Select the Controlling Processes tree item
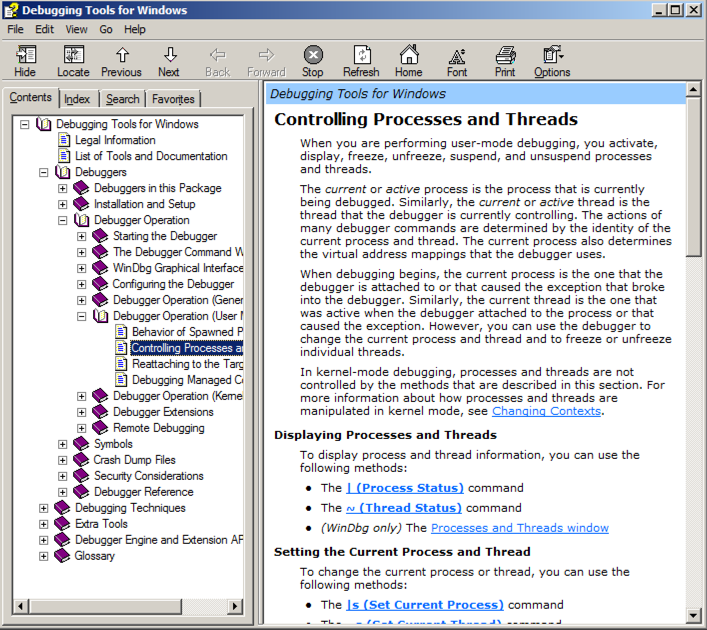This screenshot has width=707, height=630. click(x=187, y=348)
